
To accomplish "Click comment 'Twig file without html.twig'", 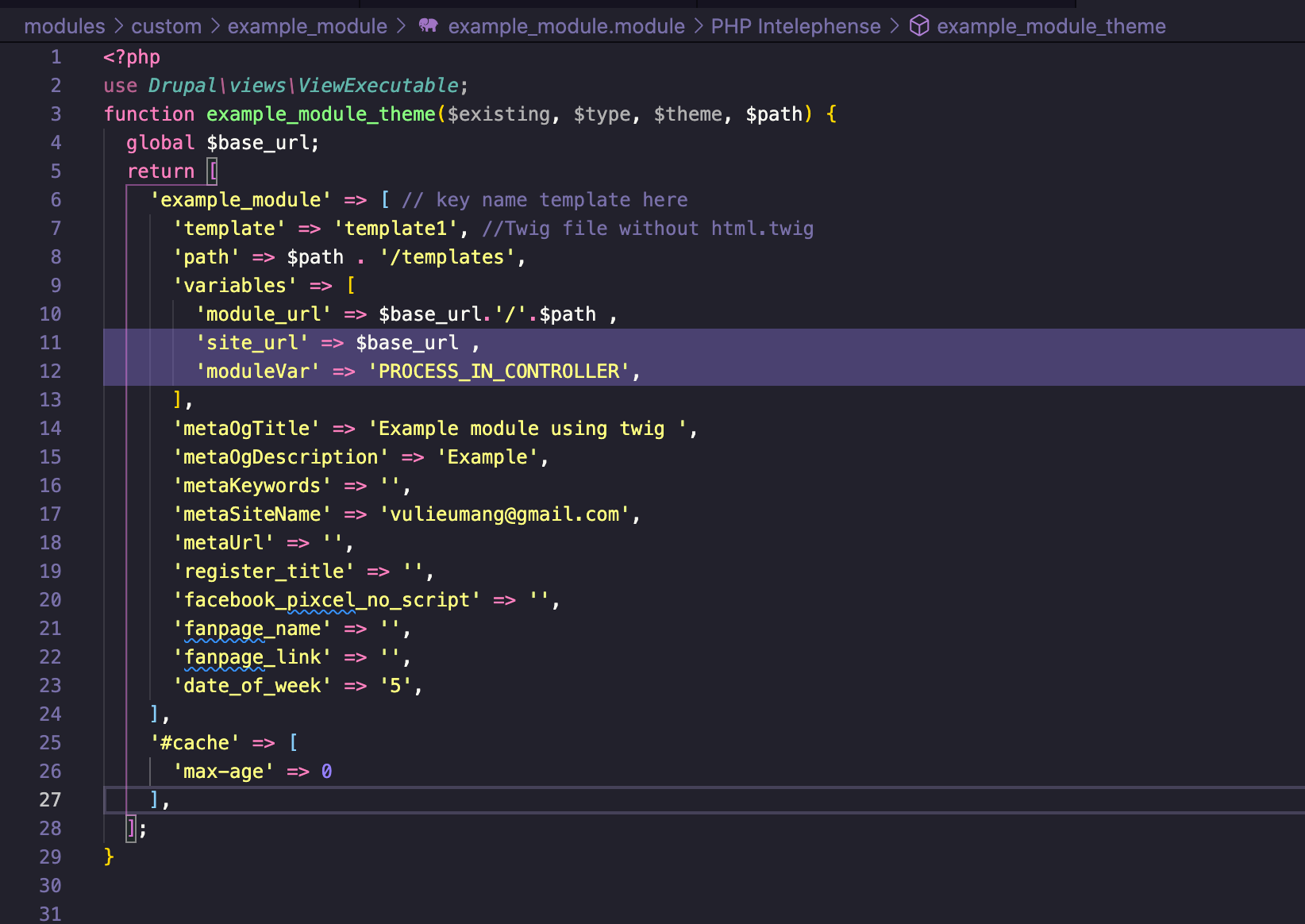I will tap(659, 229).
